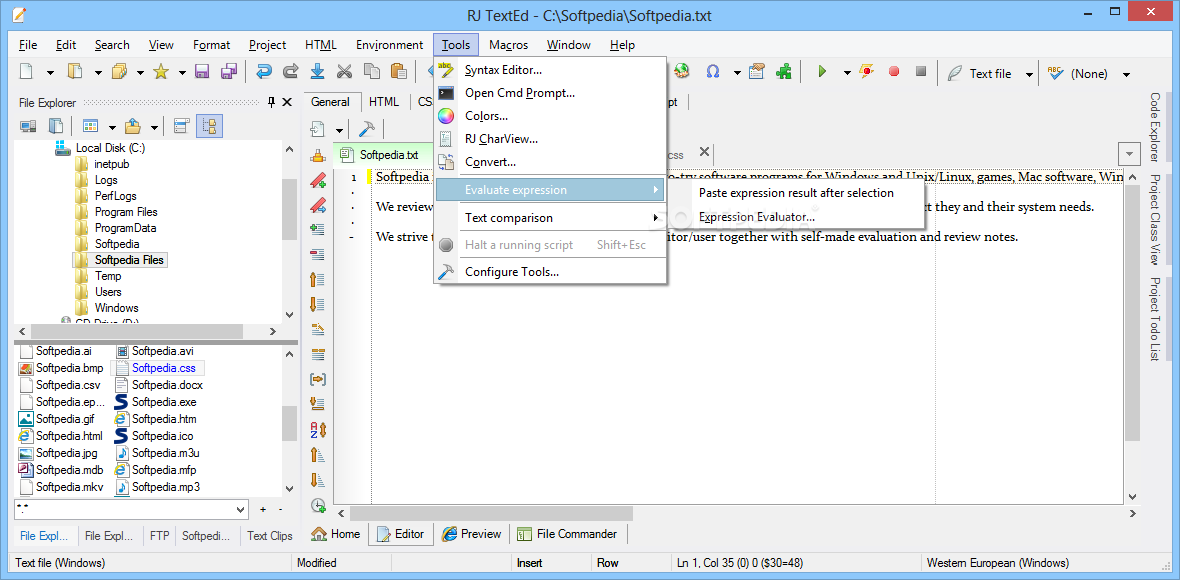
Task: Click the clock icon at bottom of editor sidebar
Action: point(318,506)
